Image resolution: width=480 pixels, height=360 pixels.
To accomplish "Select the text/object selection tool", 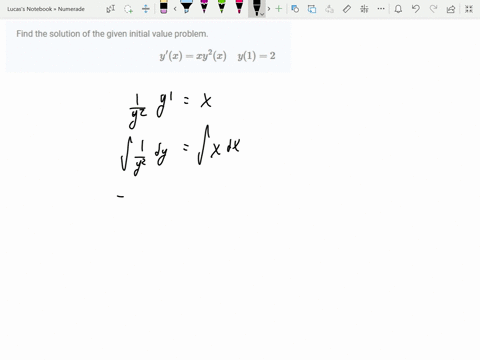I will click(111, 9).
